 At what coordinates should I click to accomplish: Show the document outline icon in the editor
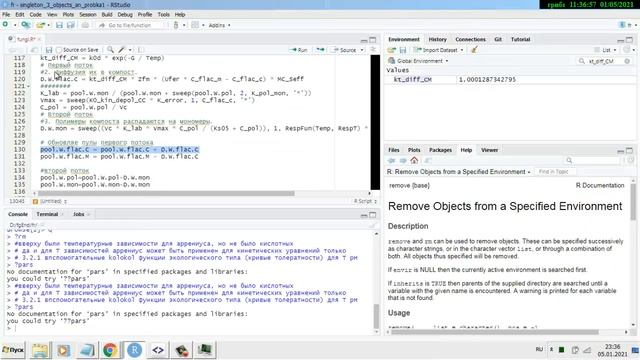tap(373, 50)
